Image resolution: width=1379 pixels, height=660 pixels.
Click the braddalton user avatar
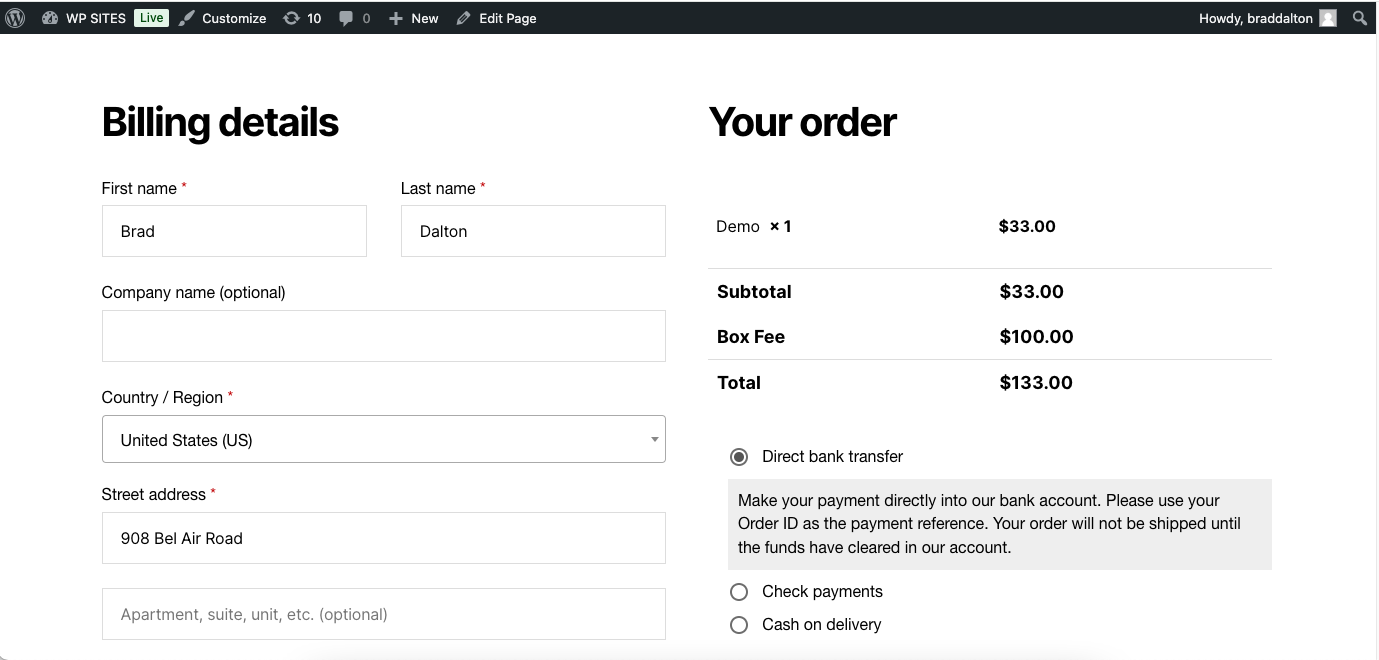1328,18
